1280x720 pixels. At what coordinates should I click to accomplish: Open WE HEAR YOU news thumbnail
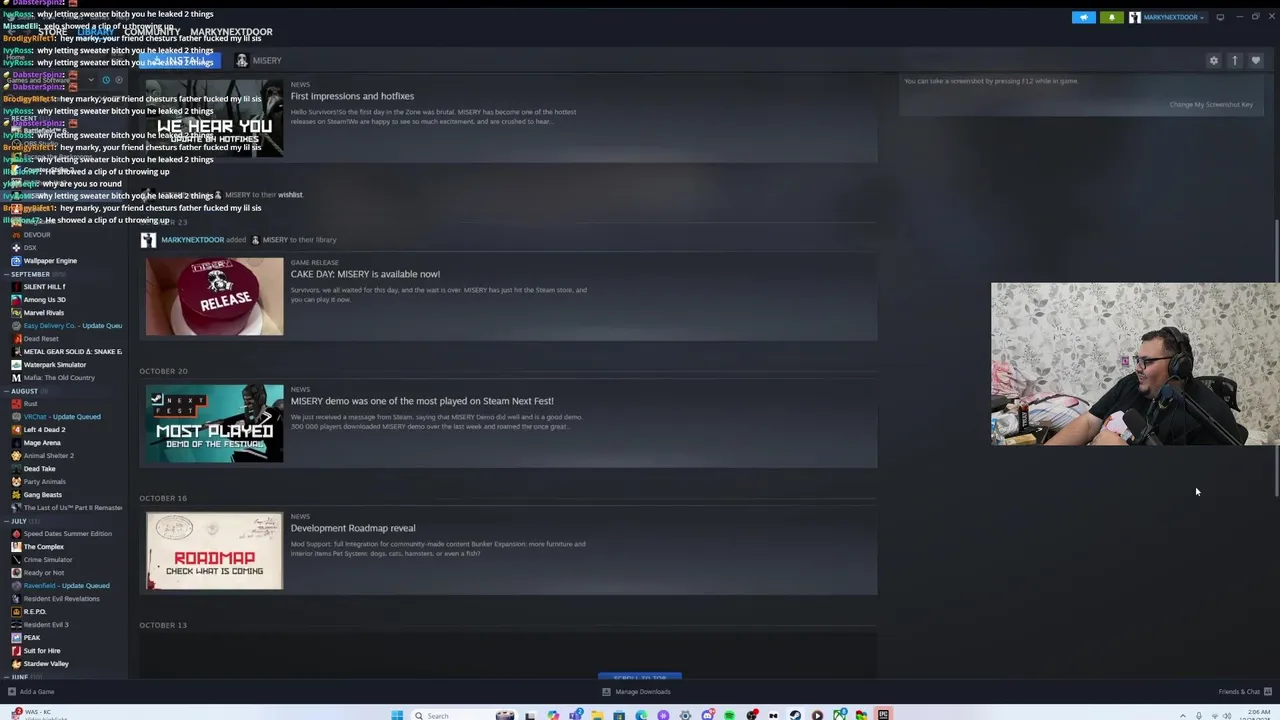(214, 118)
